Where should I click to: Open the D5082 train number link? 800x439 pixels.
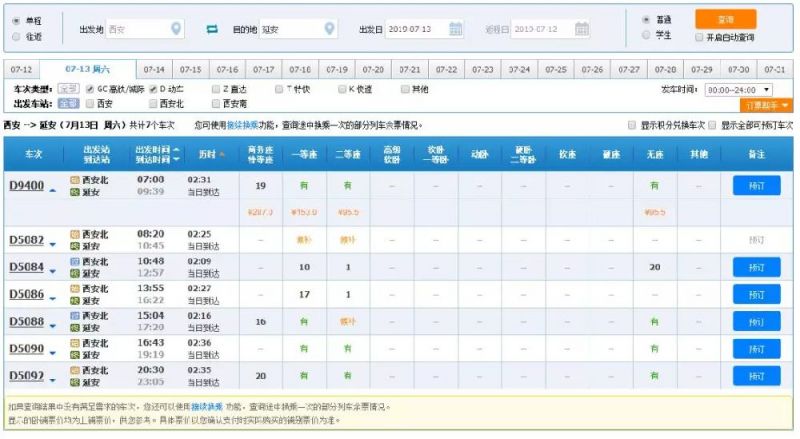click(27, 240)
